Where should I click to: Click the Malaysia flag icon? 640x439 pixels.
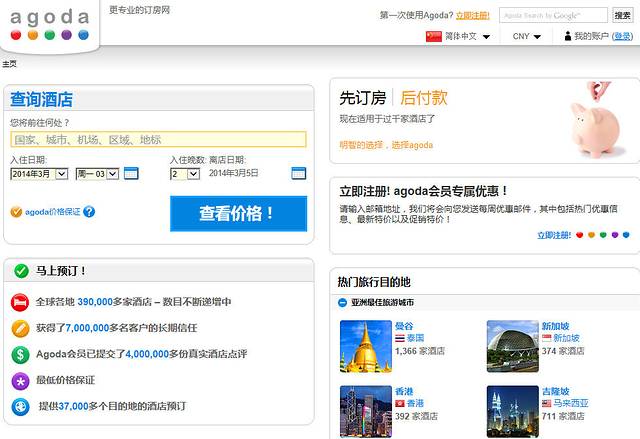[547, 404]
